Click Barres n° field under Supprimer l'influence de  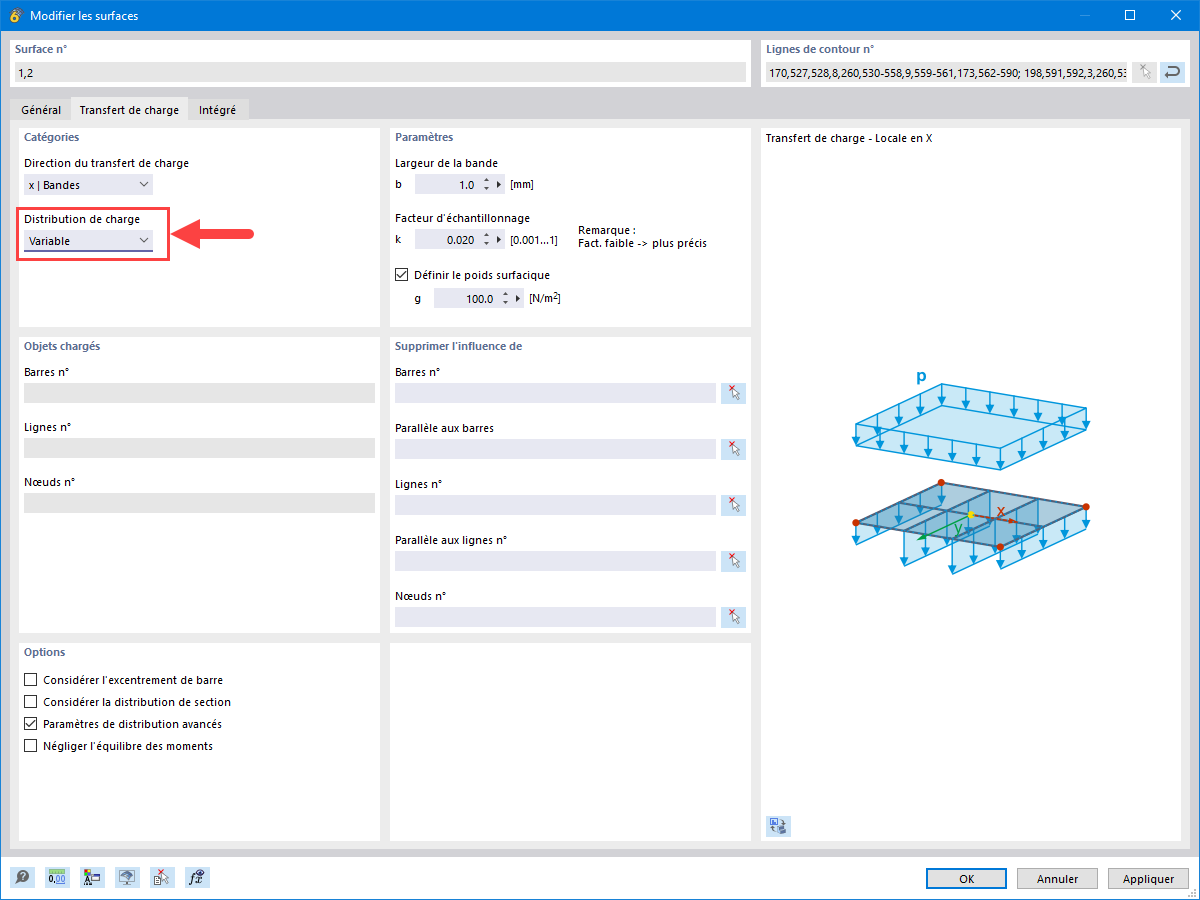(x=556, y=393)
